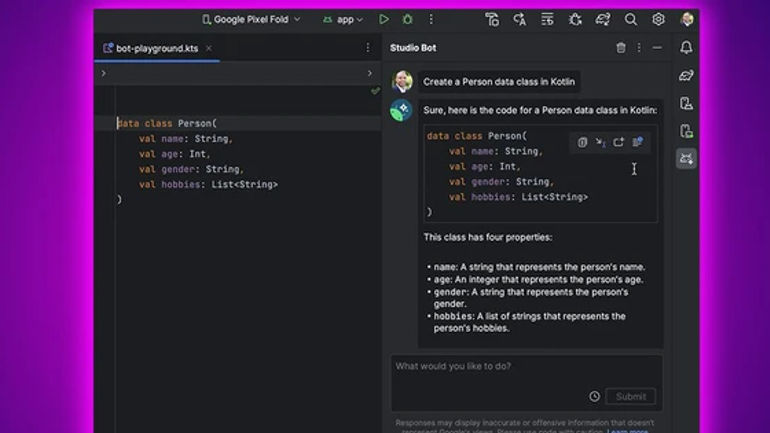This screenshot has width=770, height=433.
Task: Expand the editor breadcrumb chevron
Action: [104, 73]
